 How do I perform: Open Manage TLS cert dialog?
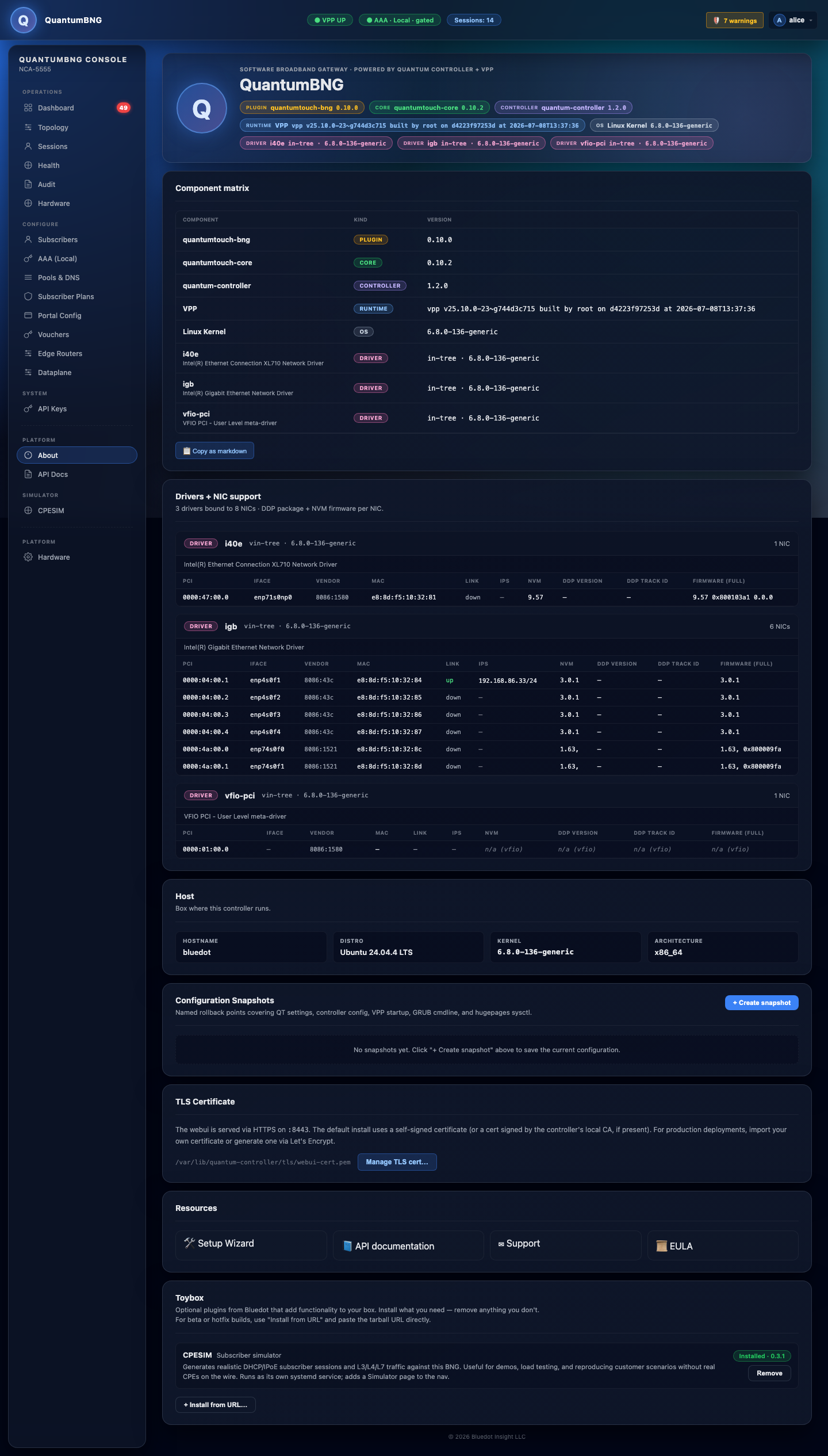click(x=397, y=1162)
